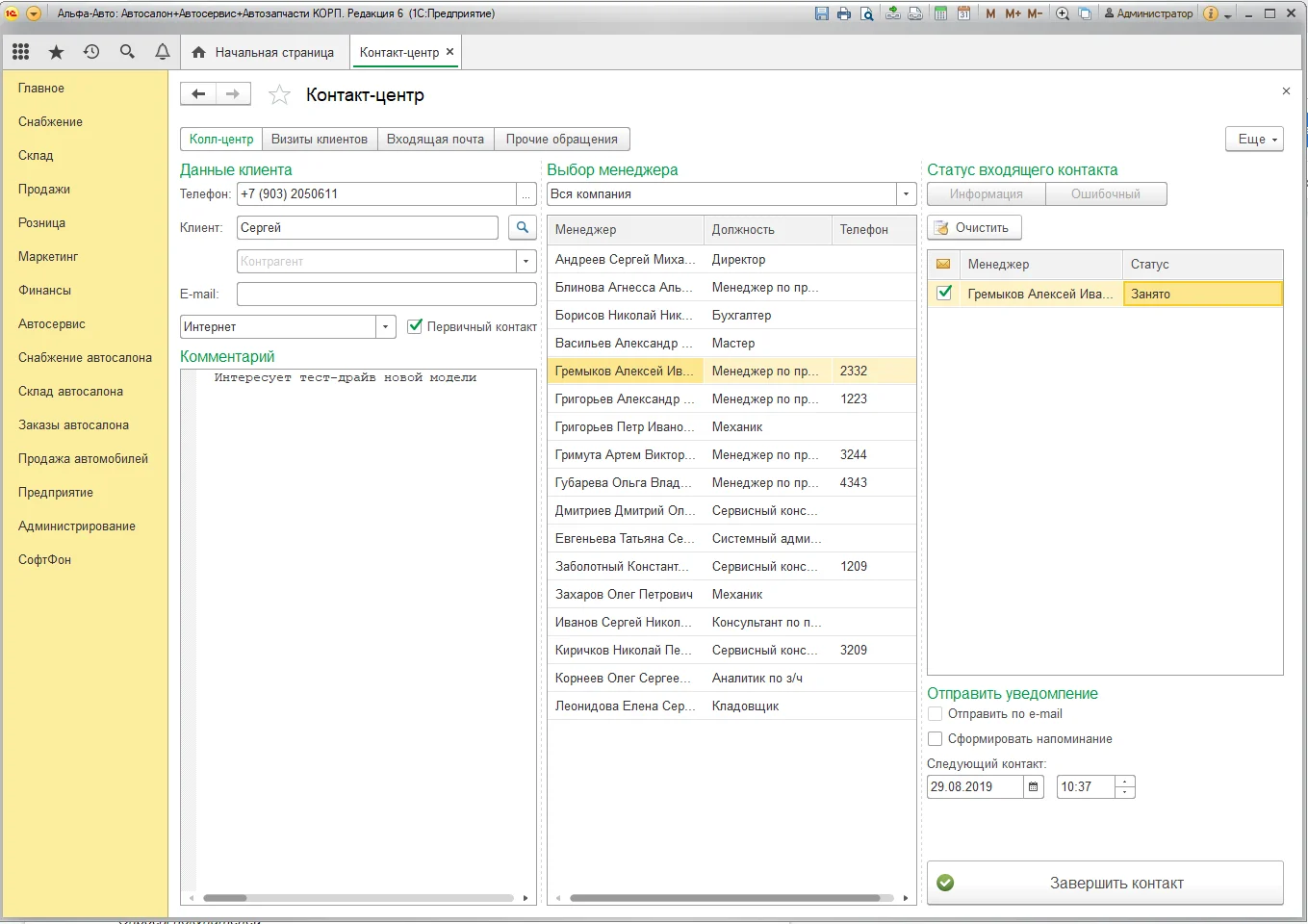Click the notifications bell icon
The height and width of the screenshot is (924, 1308).
[x=163, y=52]
